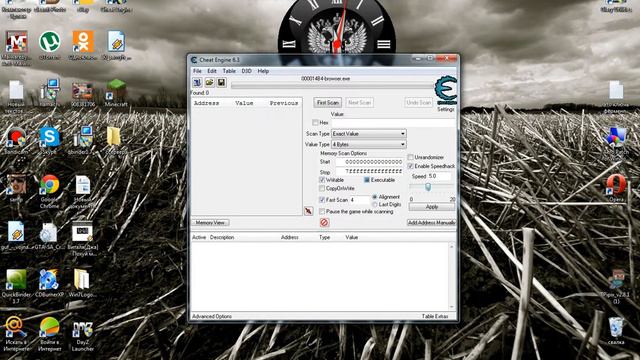Click the Stop address field

click(369, 172)
